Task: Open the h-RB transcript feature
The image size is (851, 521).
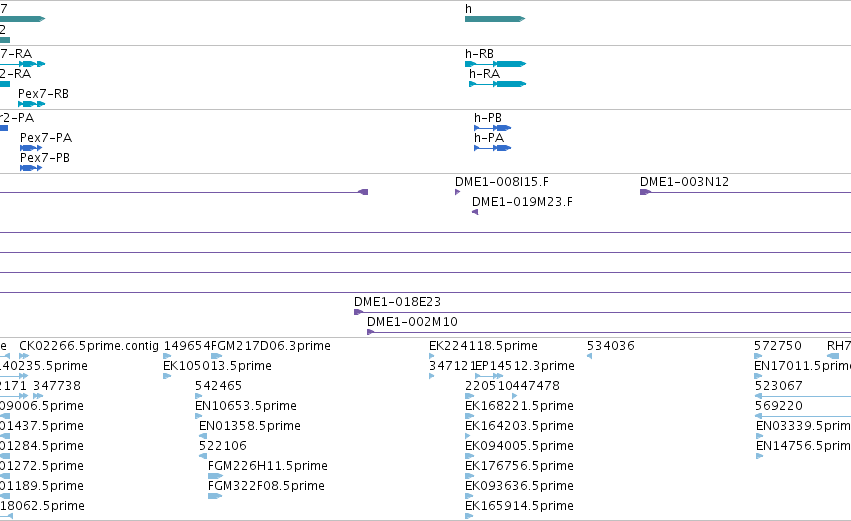Action: (x=496, y=64)
